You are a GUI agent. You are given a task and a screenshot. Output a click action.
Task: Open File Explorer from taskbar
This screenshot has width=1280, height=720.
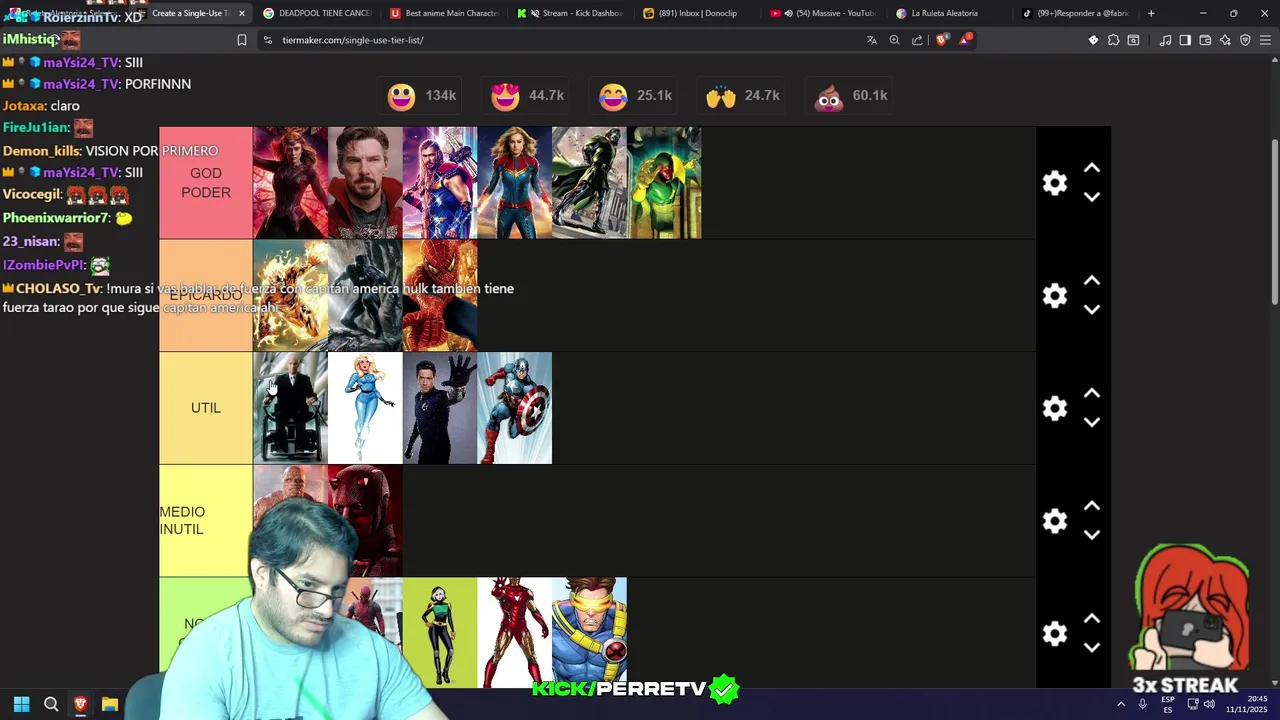110,704
